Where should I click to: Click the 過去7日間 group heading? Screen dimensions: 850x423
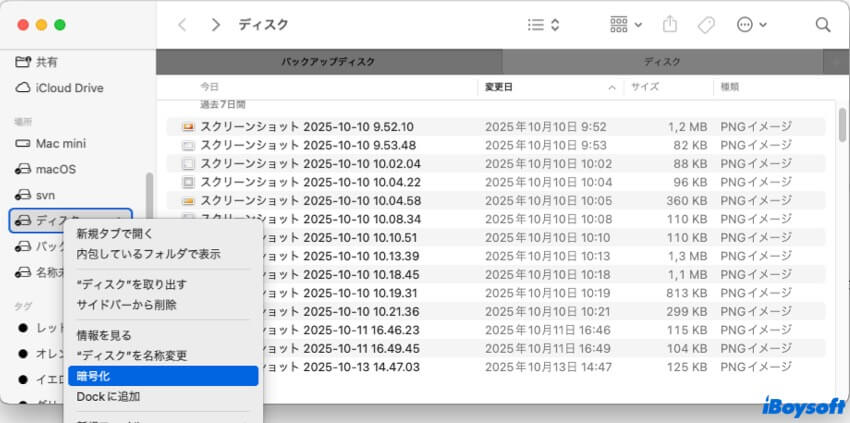[223, 104]
